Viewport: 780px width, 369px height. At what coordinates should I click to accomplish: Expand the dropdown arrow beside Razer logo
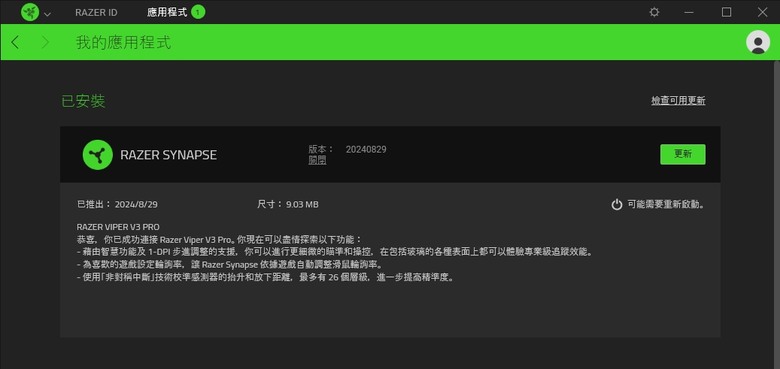[x=47, y=13]
